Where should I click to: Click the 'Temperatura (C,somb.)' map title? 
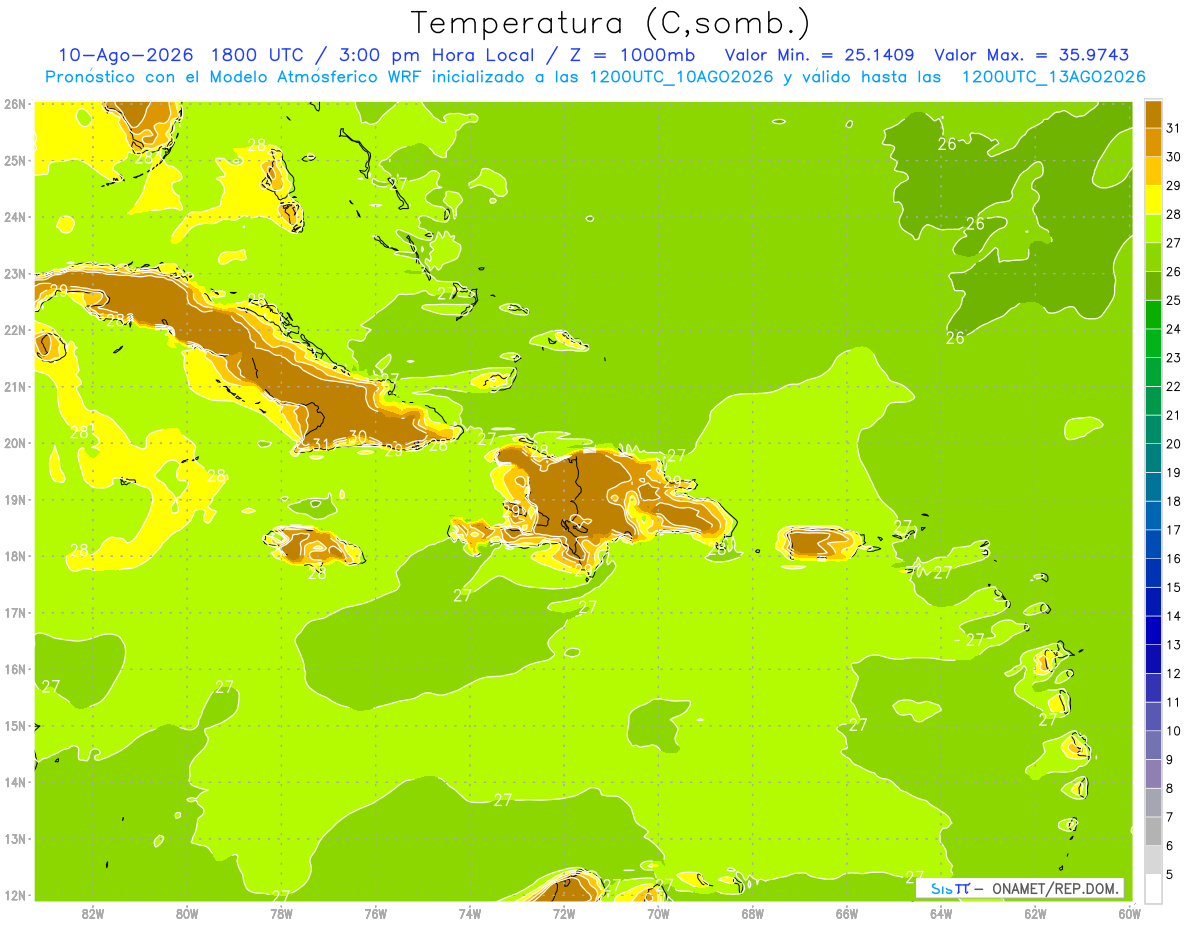pyautogui.click(x=611, y=23)
